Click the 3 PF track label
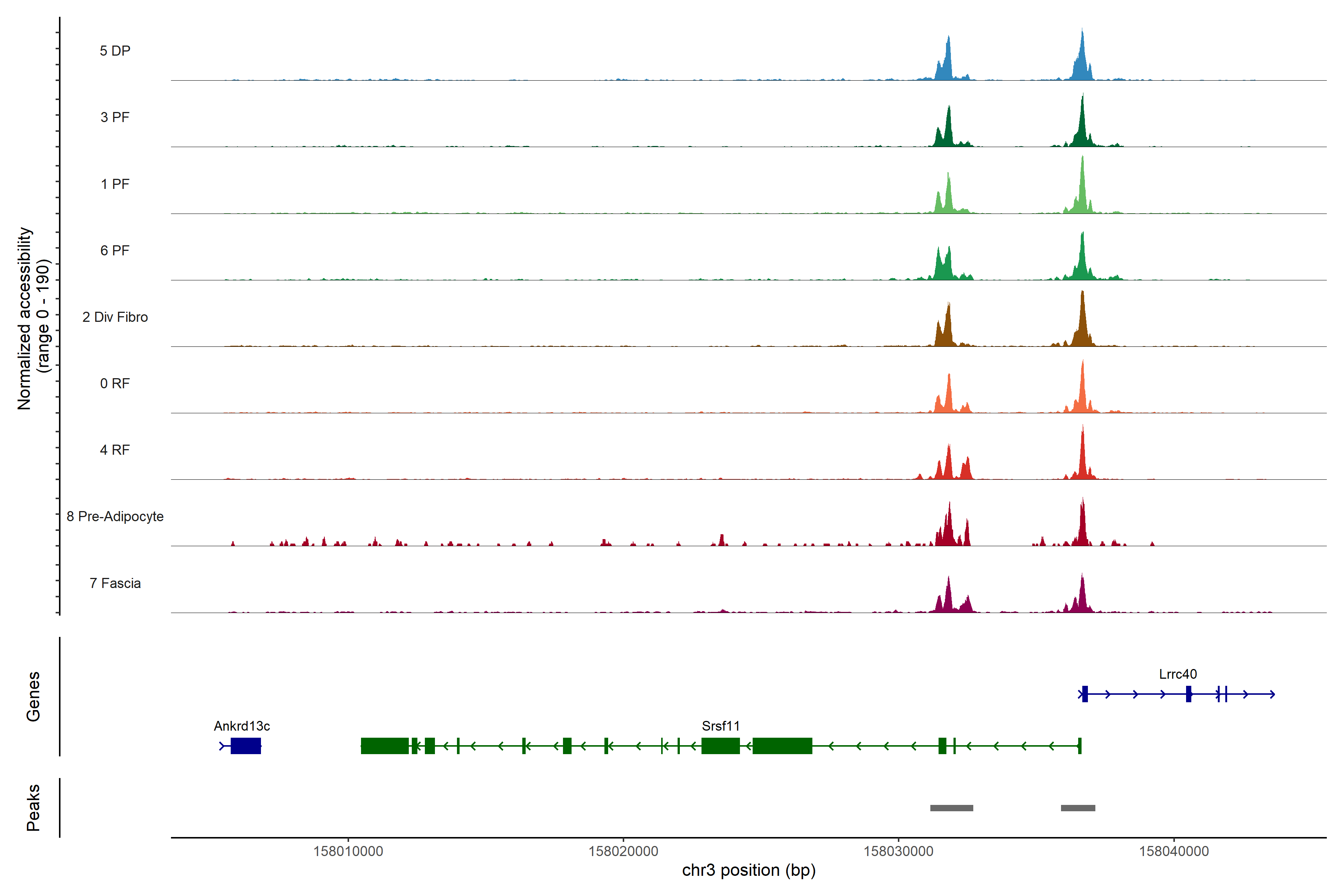The height and width of the screenshot is (896, 1344). click(115, 117)
